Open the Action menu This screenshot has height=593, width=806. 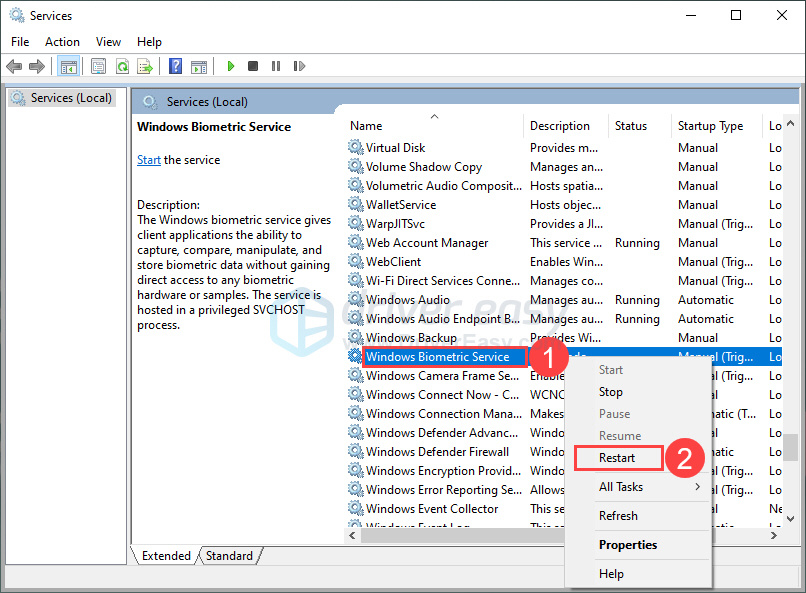pyautogui.click(x=62, y=42)
